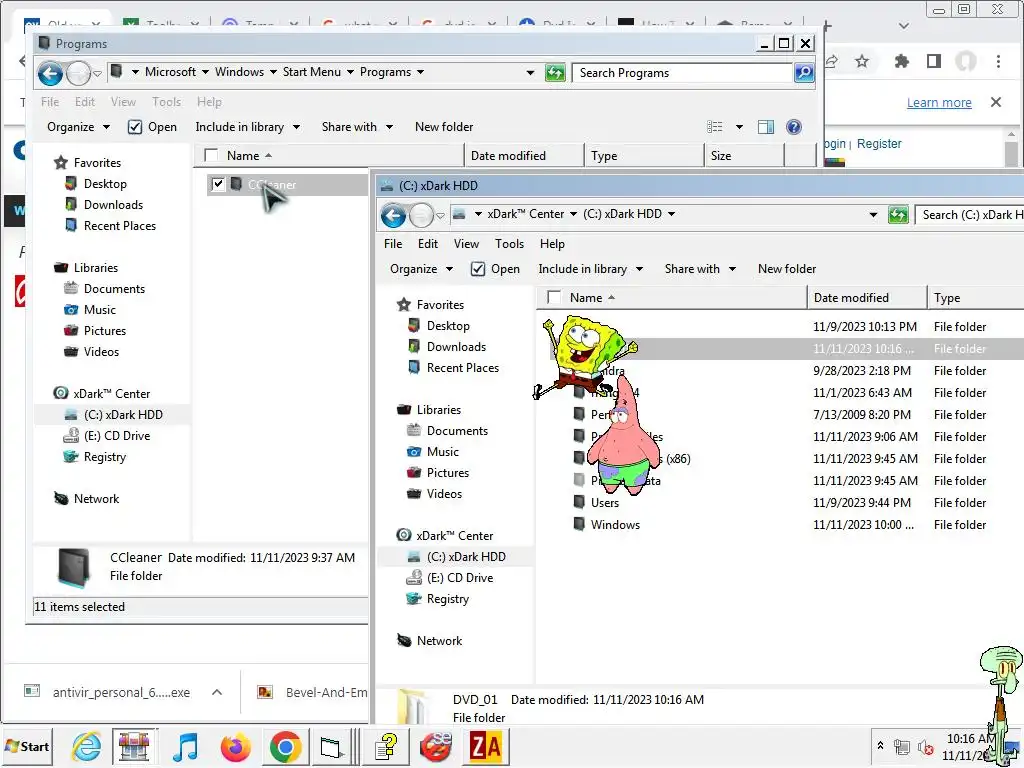The height and width of the screenshot is (768, 1024).
Task: Open address history dropdown in Programs window
Action: [530, 72]
